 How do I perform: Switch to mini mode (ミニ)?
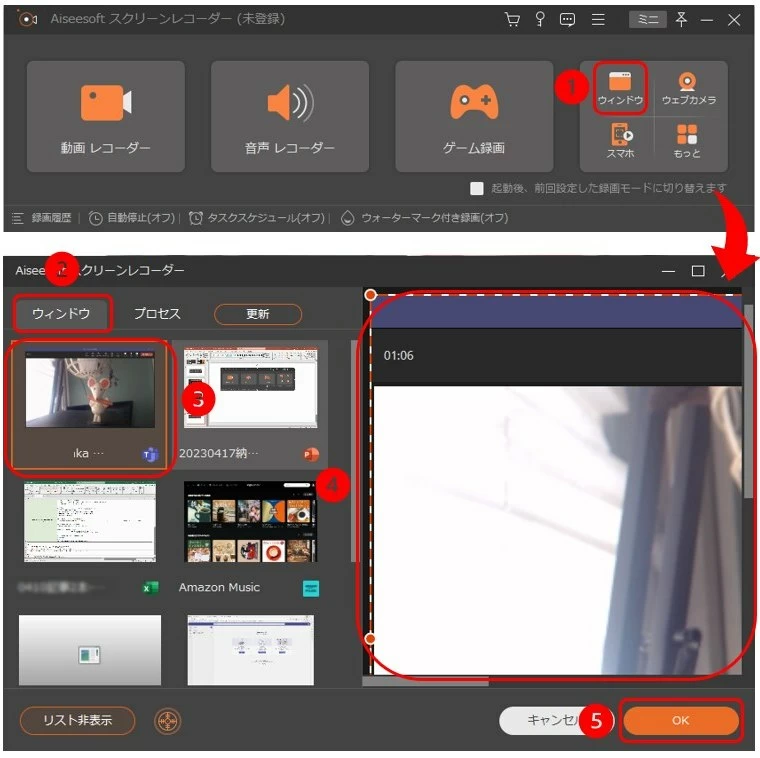point(648,19)
